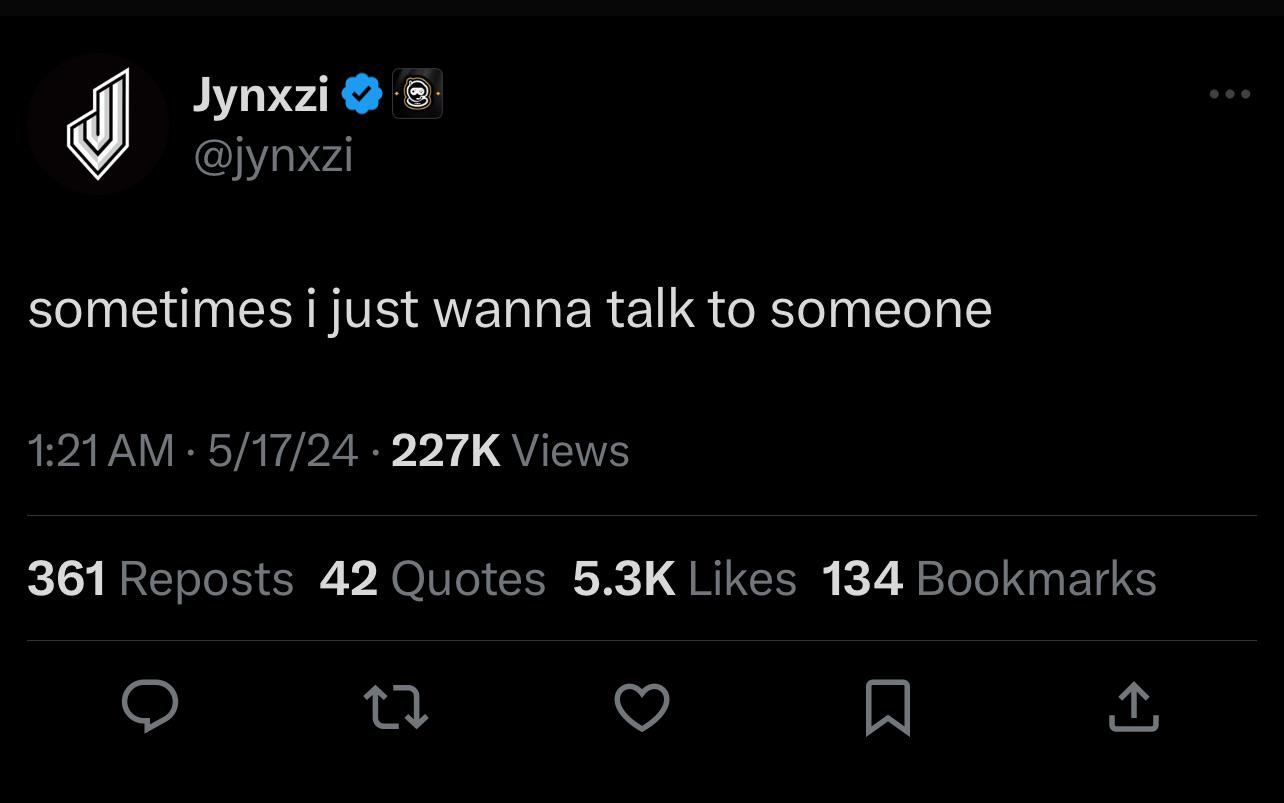
Task: Open the three-dot more options menu
Action: (1229, 93)
